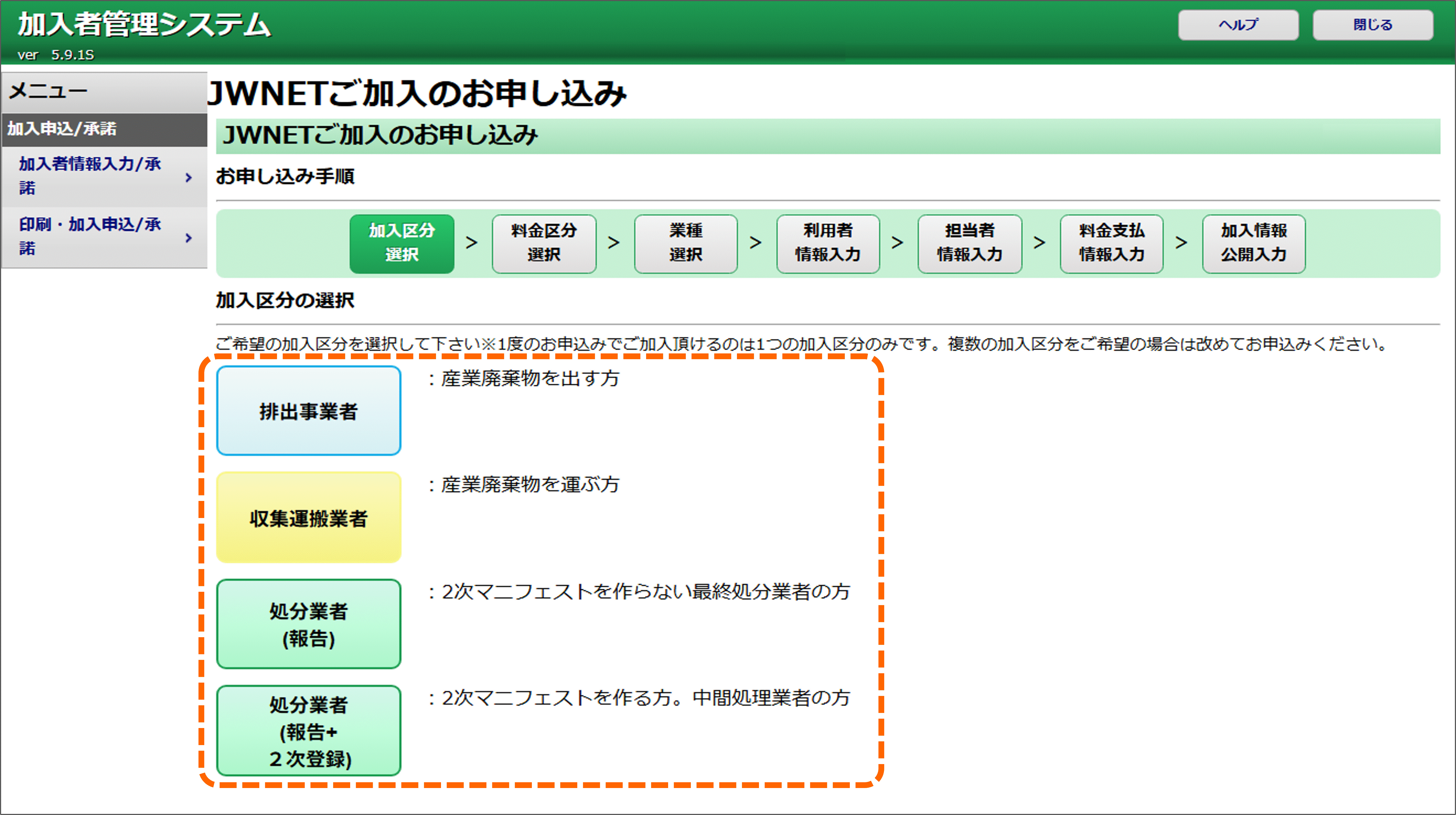Choose the 処分業者(報告) category button
This screenshot has width=1456, height=815.
pyautogui.click(x=309, y=624)
